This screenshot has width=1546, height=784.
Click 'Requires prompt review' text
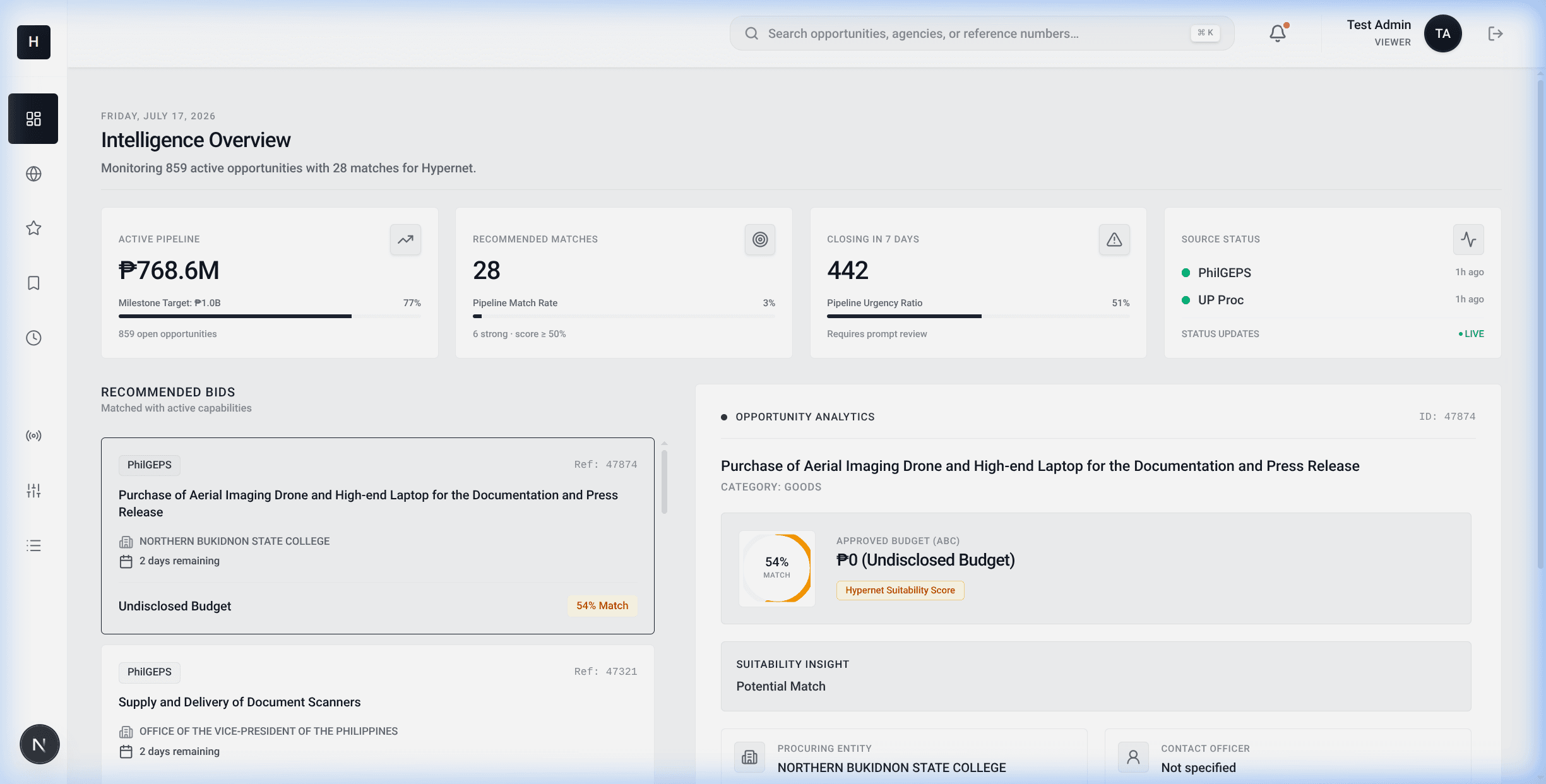pos(877,334)
